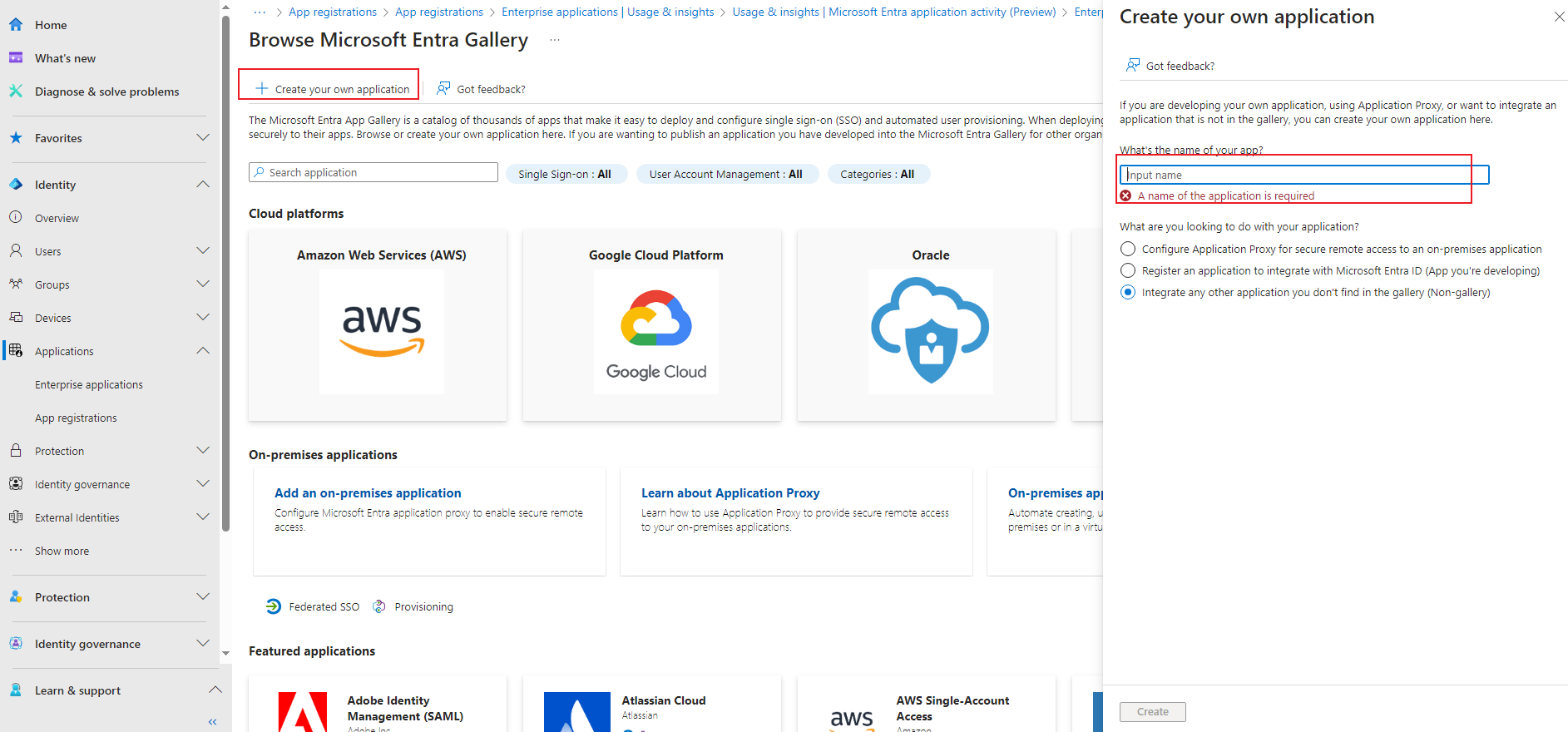Click the Applications grid icon

coord(16,351)
